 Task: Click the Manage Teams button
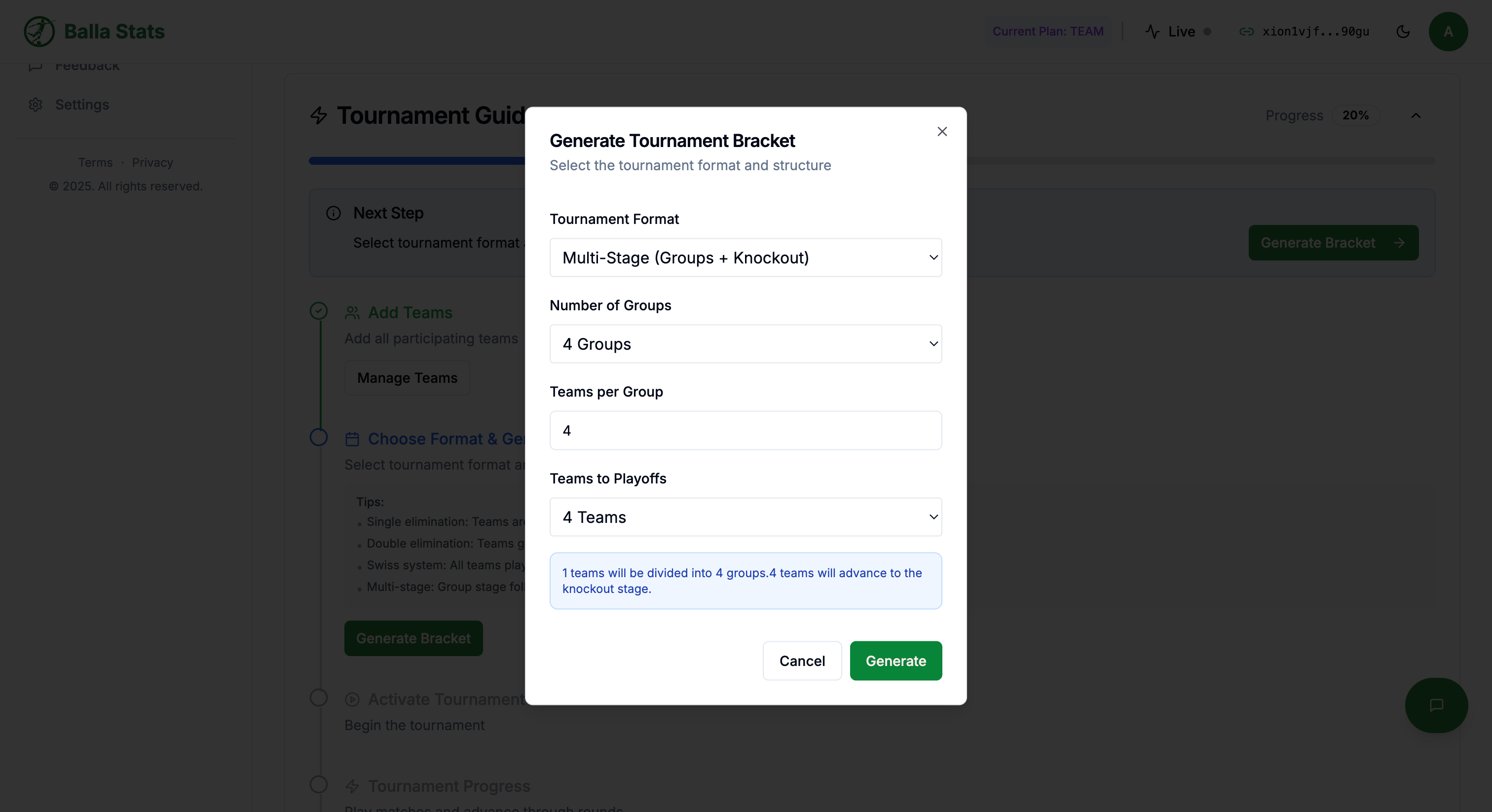point(407,377)
